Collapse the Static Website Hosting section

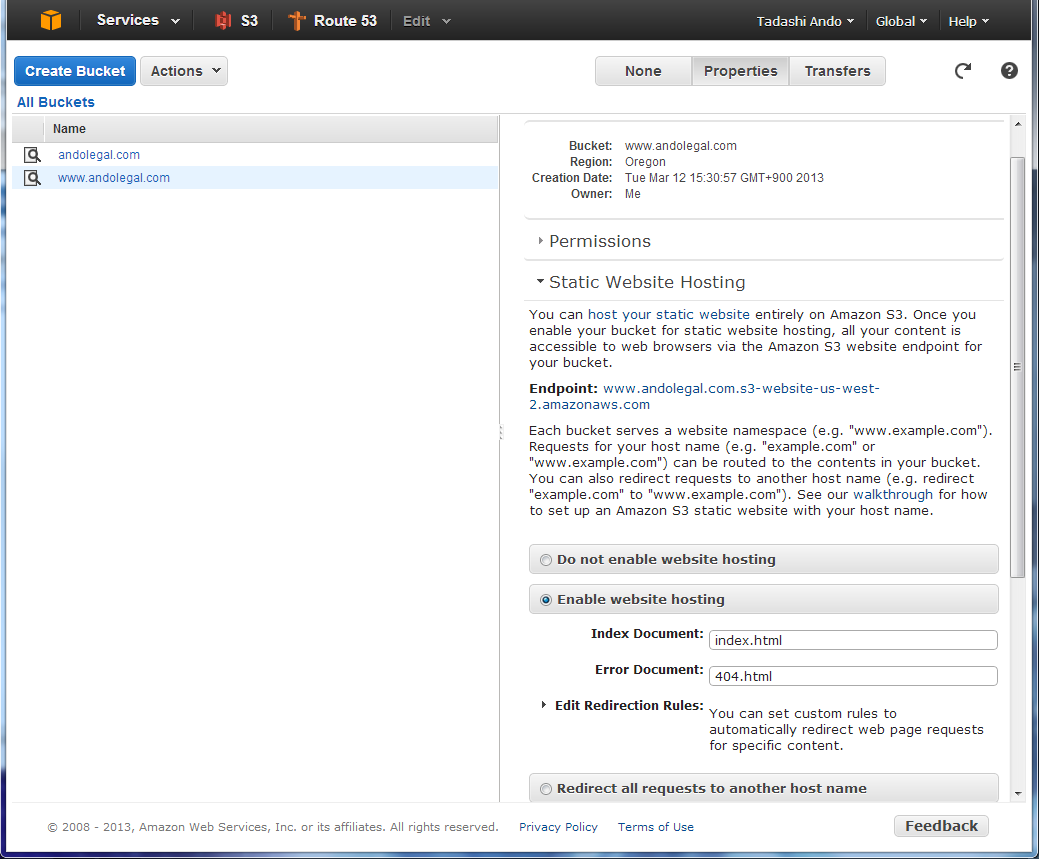tap(641, 282)
